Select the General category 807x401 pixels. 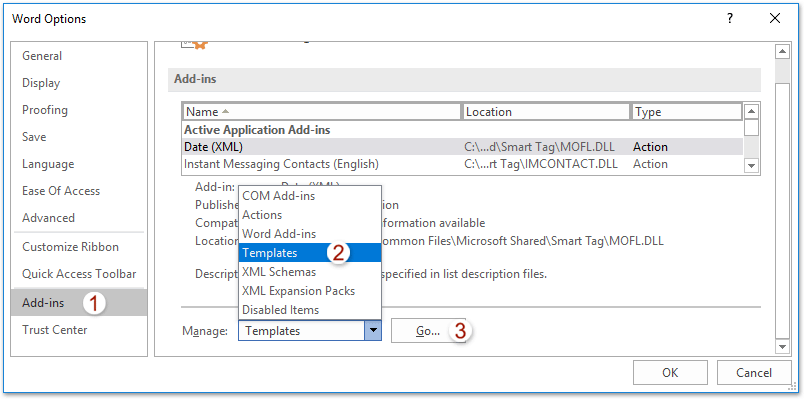point(42,56)
